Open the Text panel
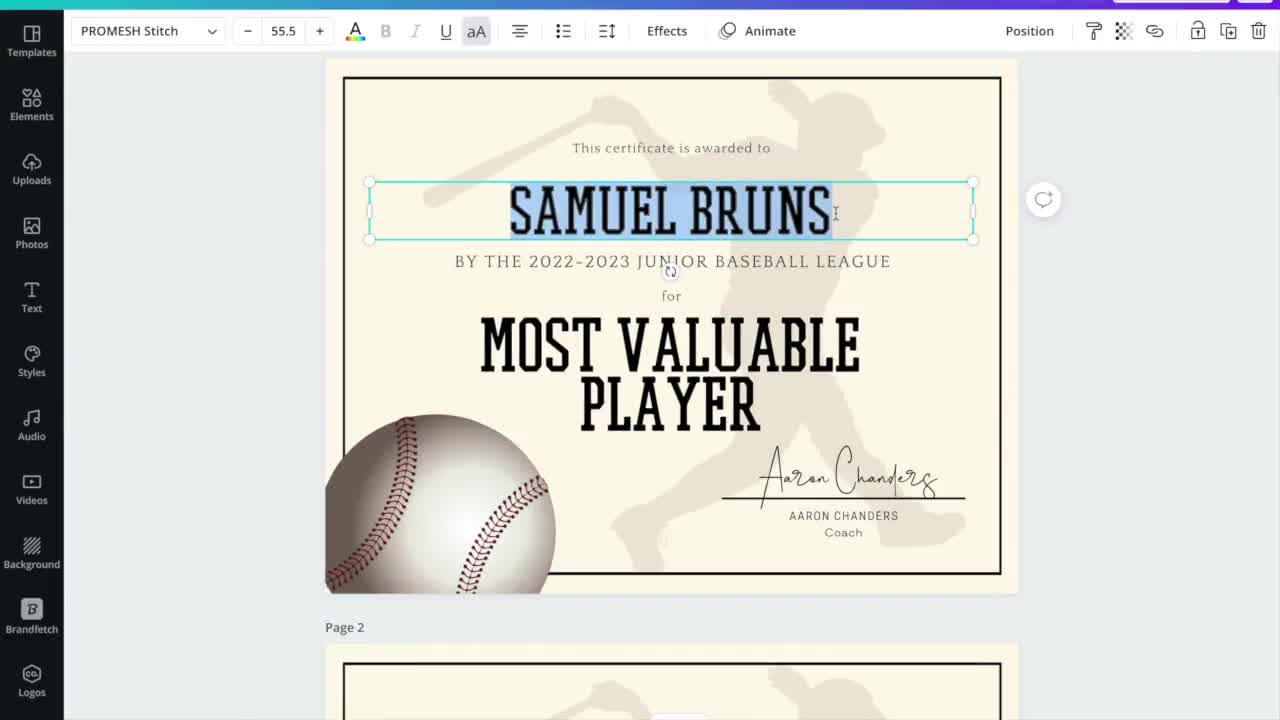 pos(32,297)
